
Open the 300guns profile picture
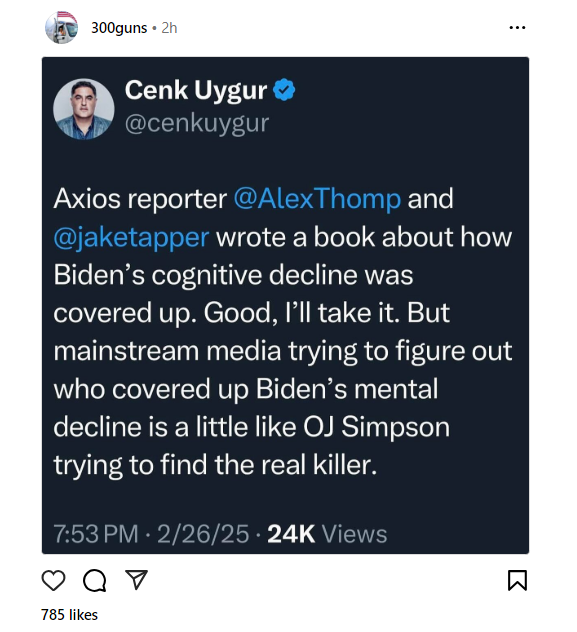click(61, 27)
